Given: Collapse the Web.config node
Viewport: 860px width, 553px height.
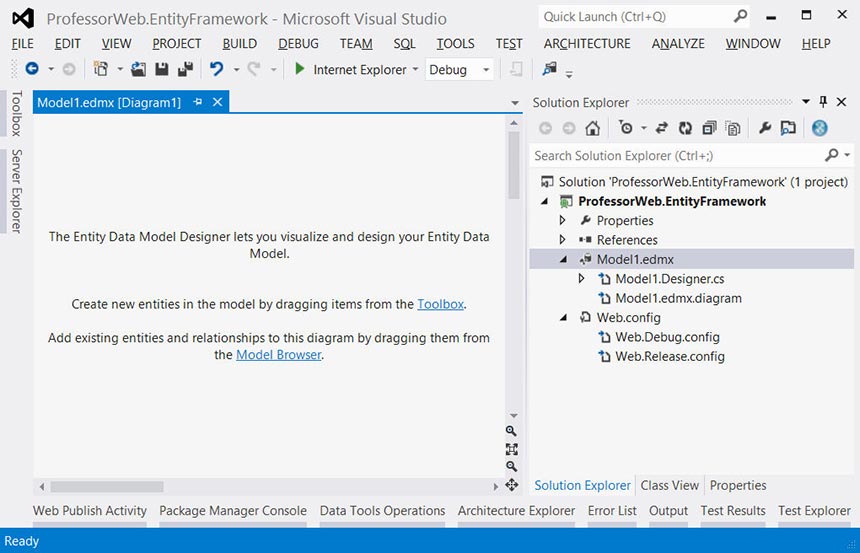Looking at the screenshot, I should [x=563, y=318].
